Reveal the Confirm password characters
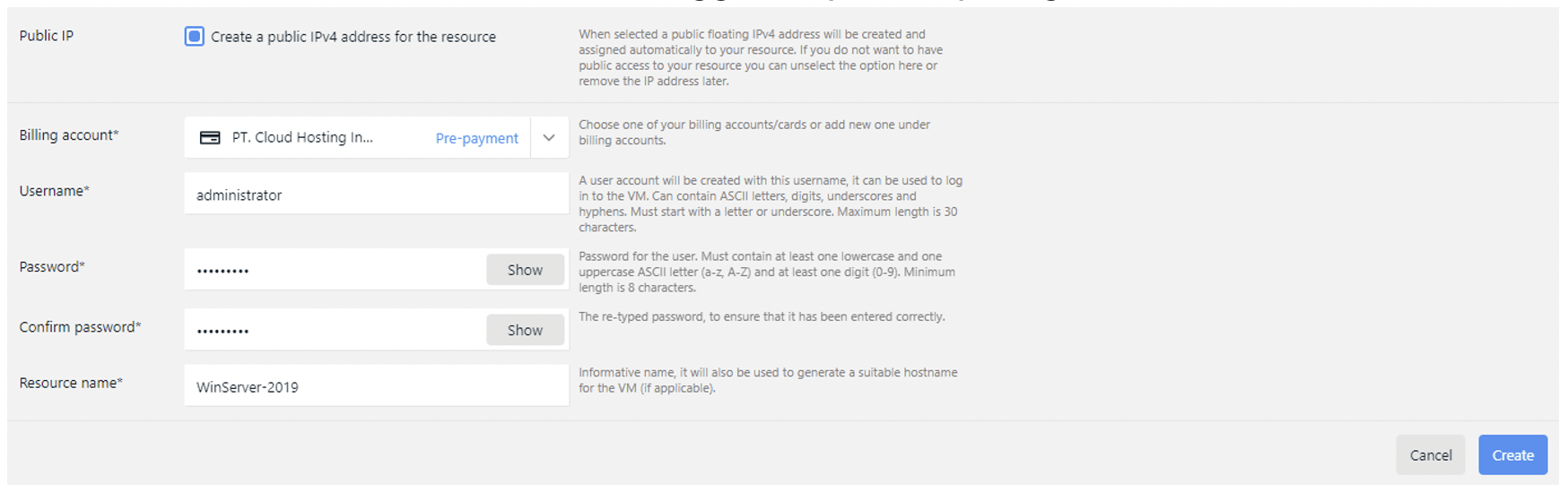Screen dimensions: 1568x493 (x=525, y=330)
